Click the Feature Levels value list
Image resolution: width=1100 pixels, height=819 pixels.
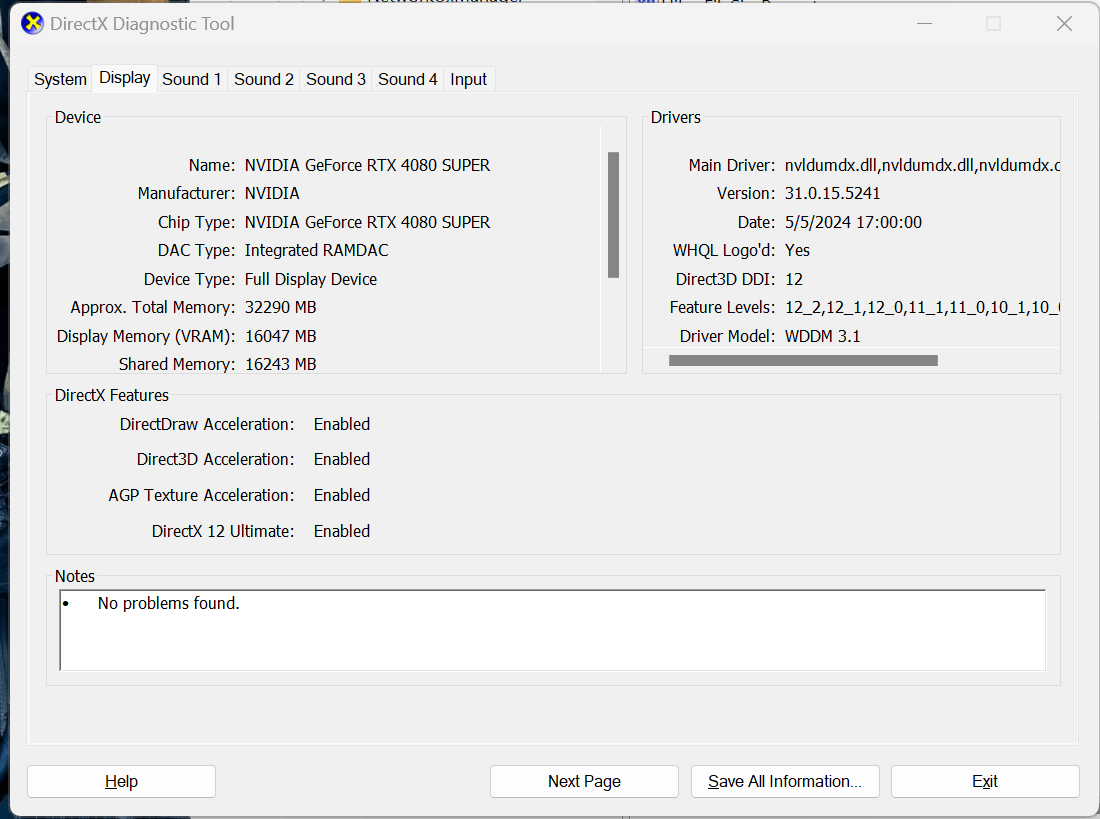click(922, 307)
